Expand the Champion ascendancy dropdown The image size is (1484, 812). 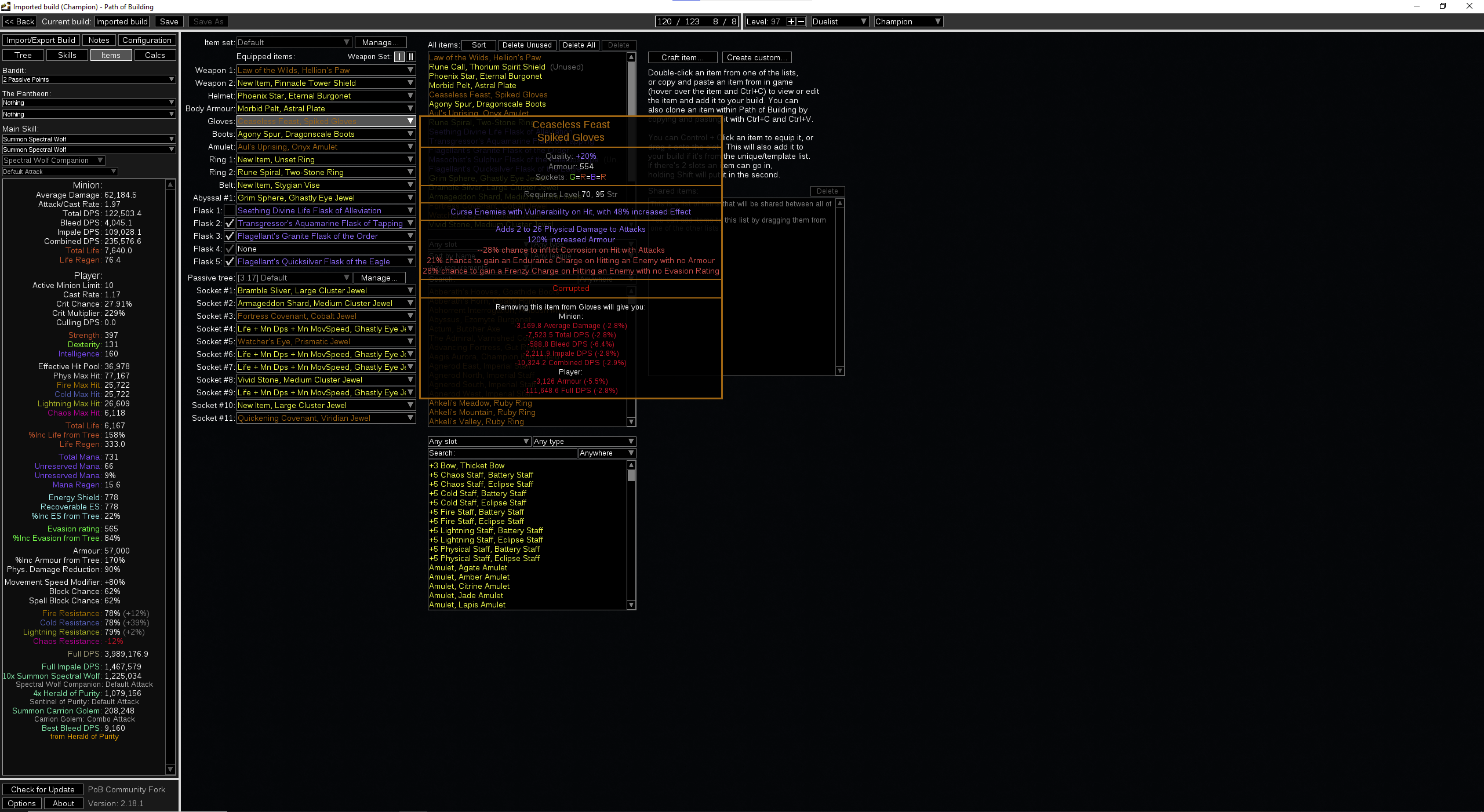pos(908,21)
